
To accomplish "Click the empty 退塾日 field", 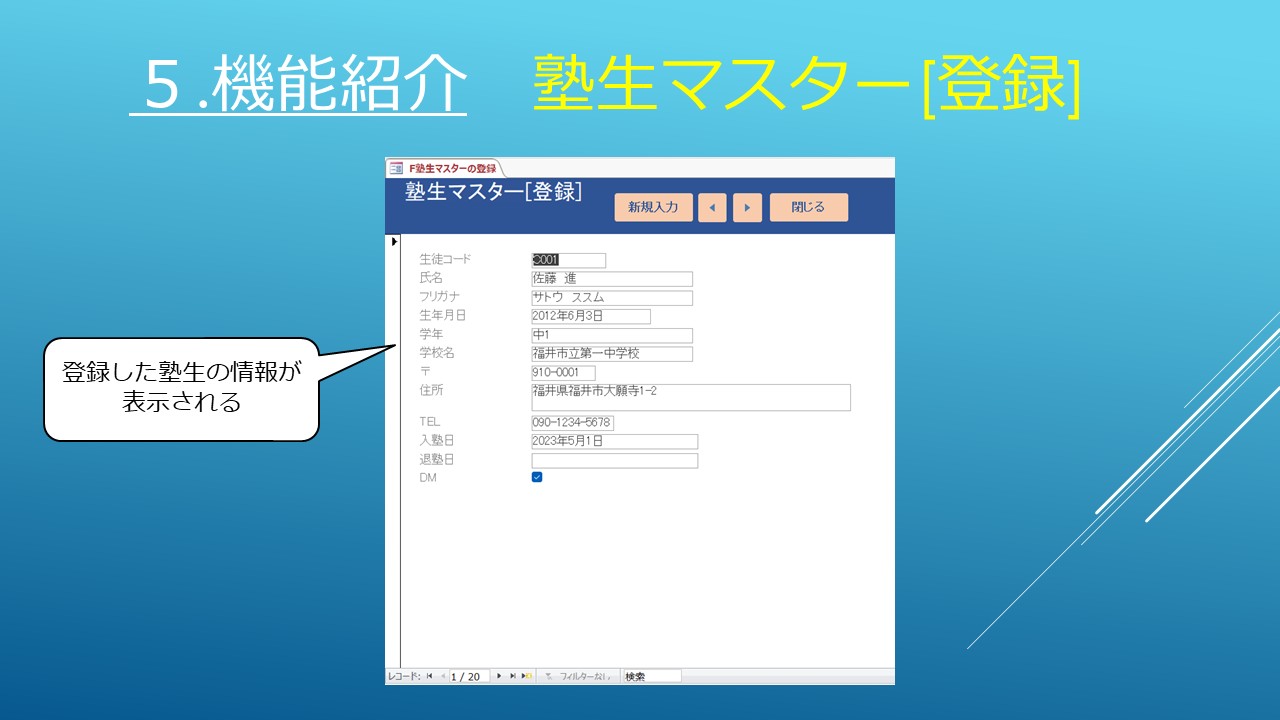I will pyautogui.click(x=614, y=461).
